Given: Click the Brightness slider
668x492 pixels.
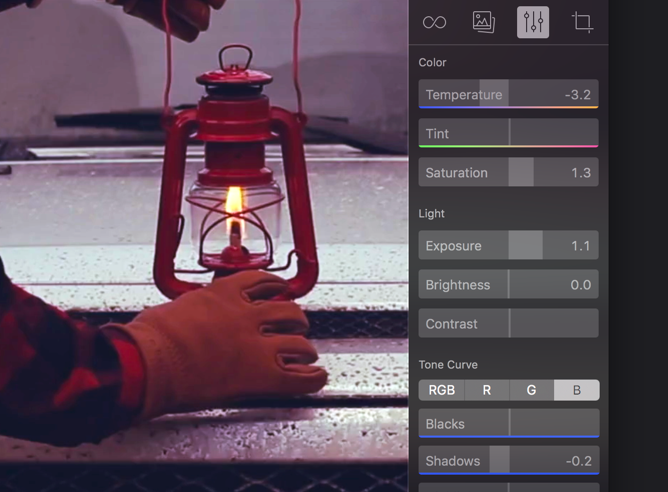Looking at the screenshot, I should 508,285.
